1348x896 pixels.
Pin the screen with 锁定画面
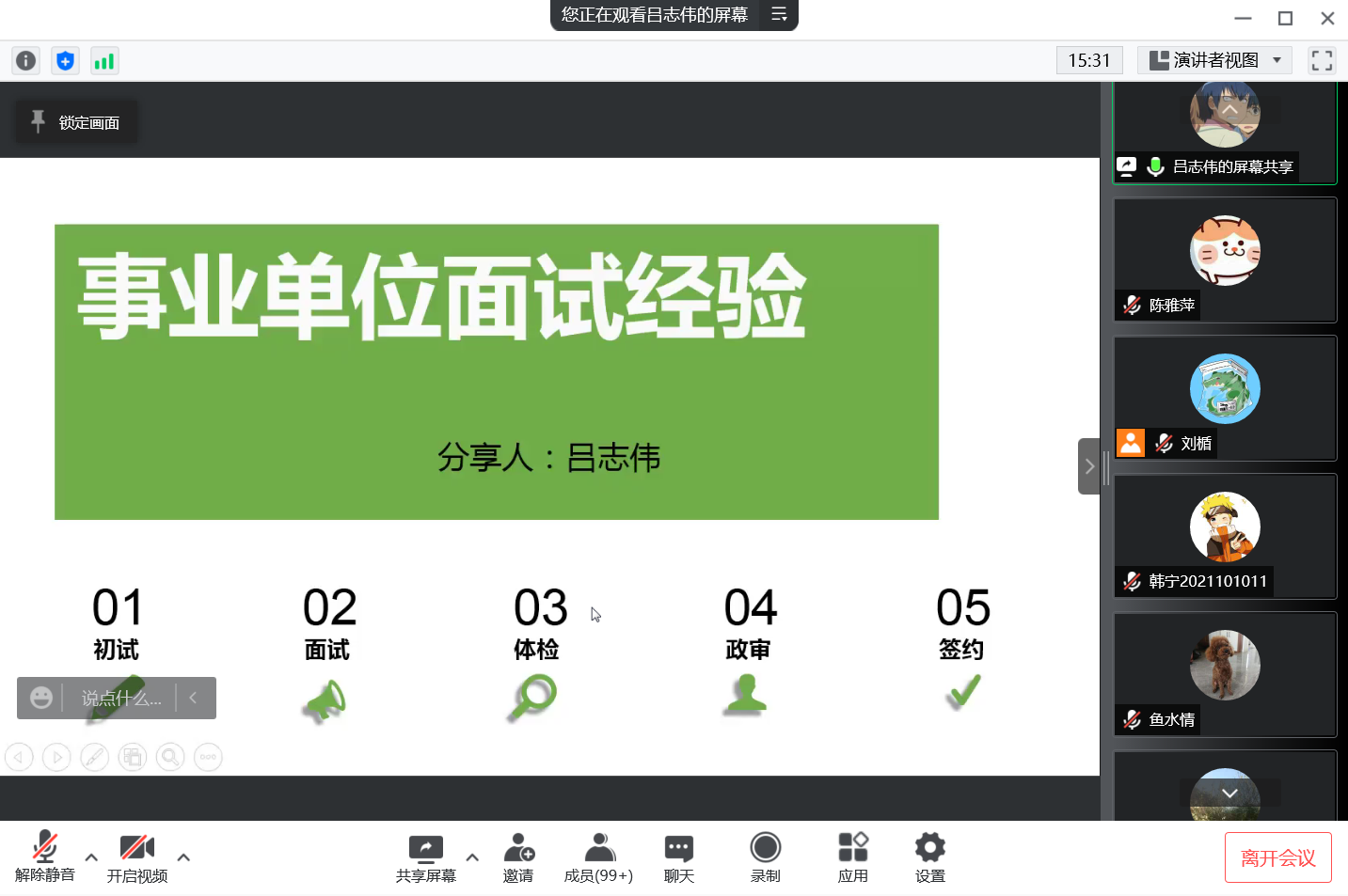pos(76,122)
